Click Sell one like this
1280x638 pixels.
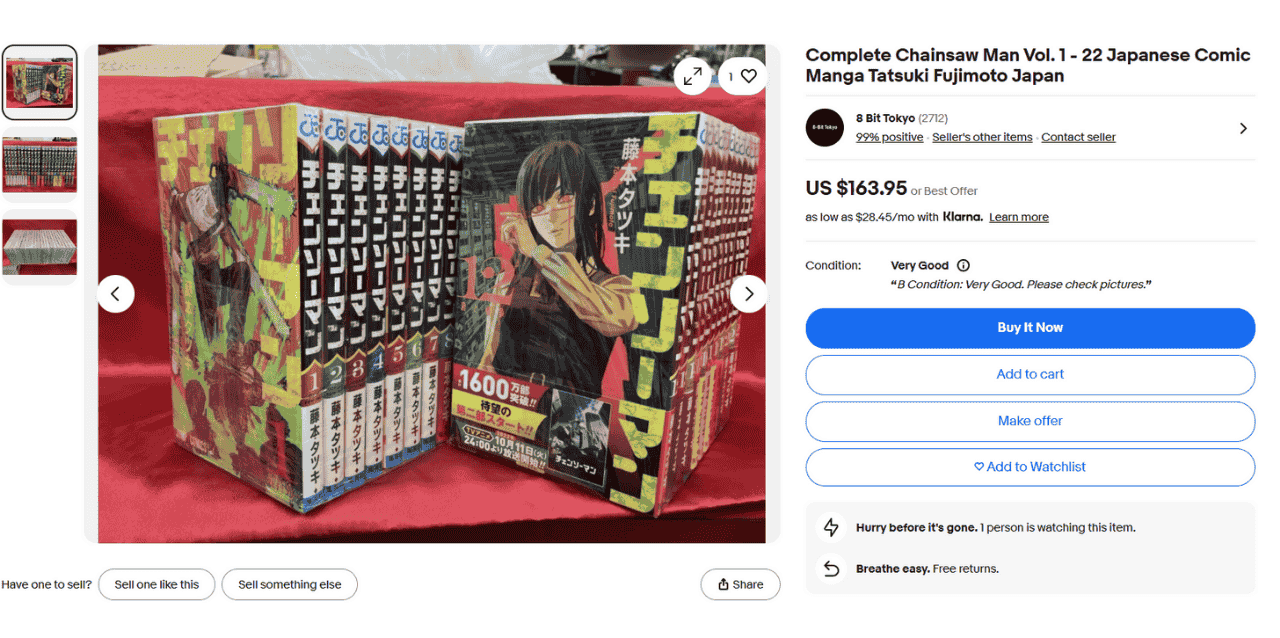156,585
